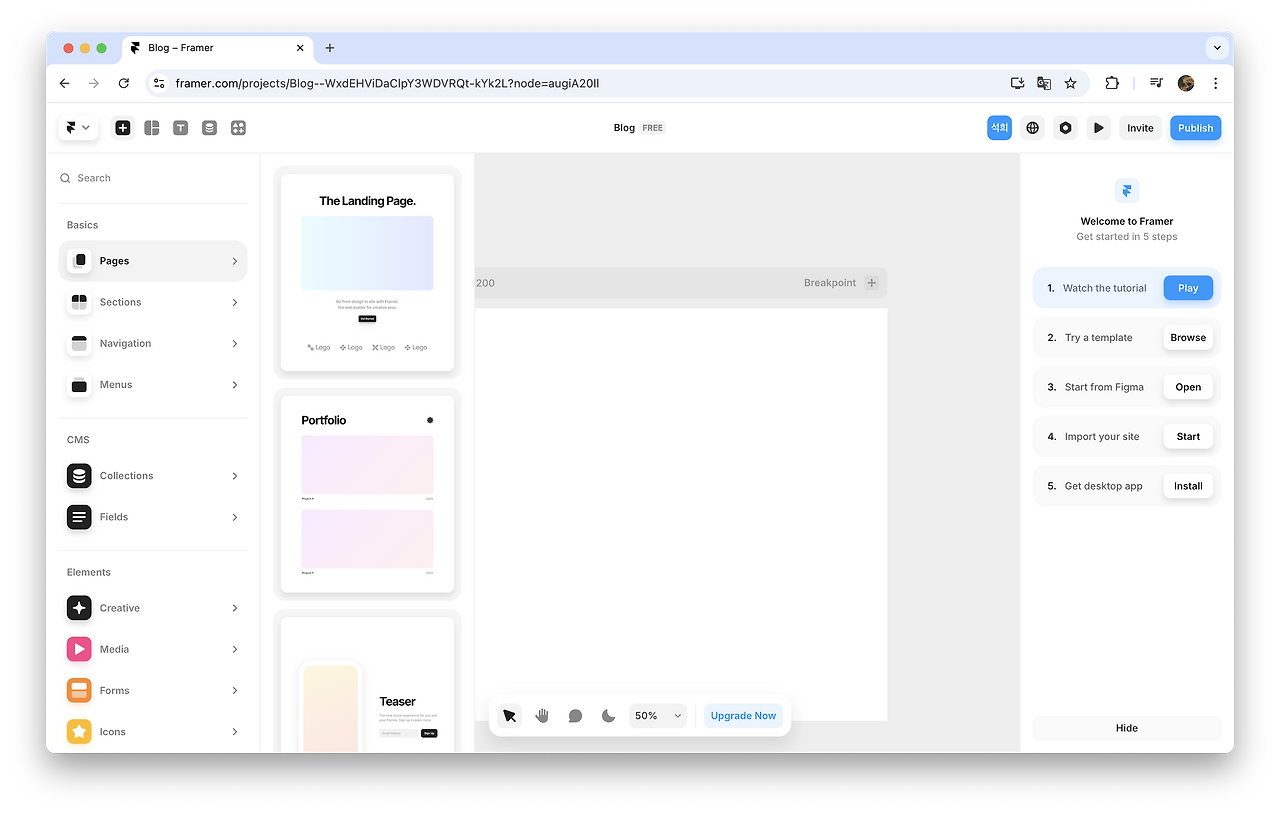Select the comment bubble tool
Image resolution: width=1280 pixels, height=814 pixels.
point(575,716)
